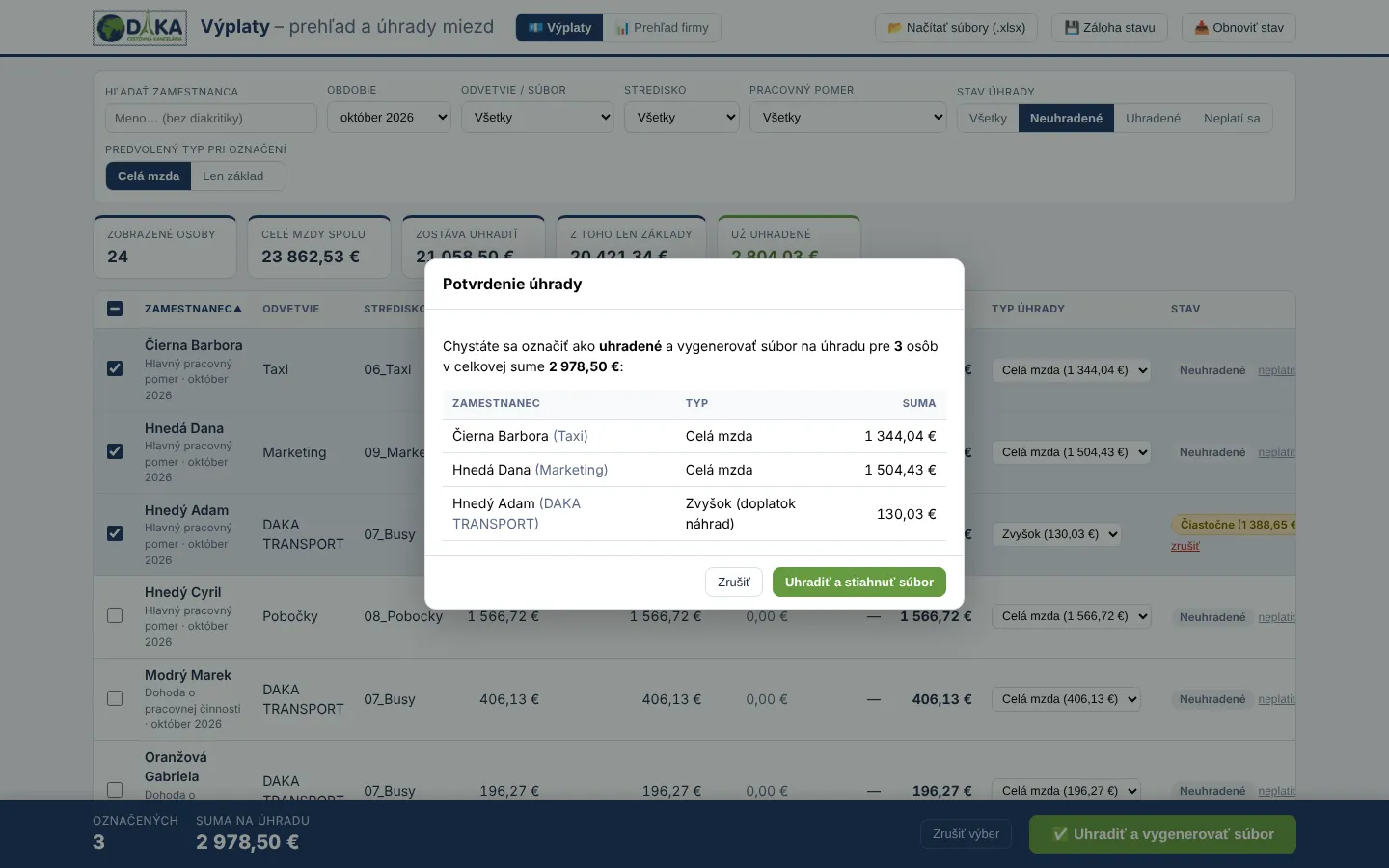Open the Odvetvie / súbor dropdown
This screenshot has width=1389, height=868.
(537, 118)
